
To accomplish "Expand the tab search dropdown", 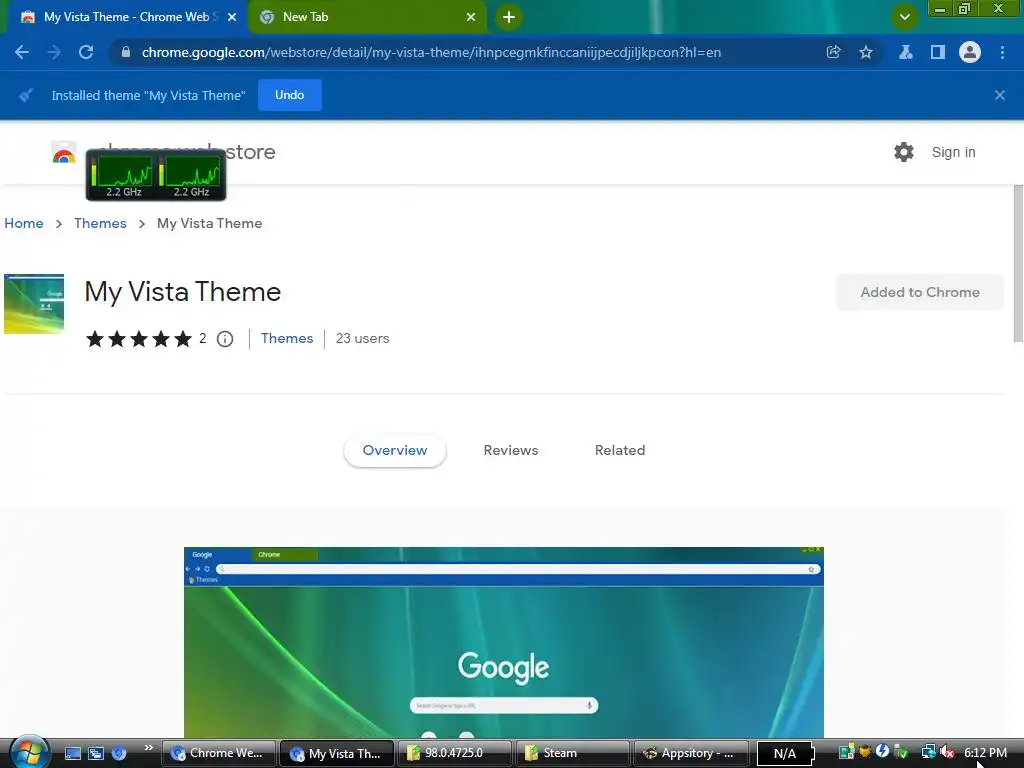I will click(x=904, y=17).
